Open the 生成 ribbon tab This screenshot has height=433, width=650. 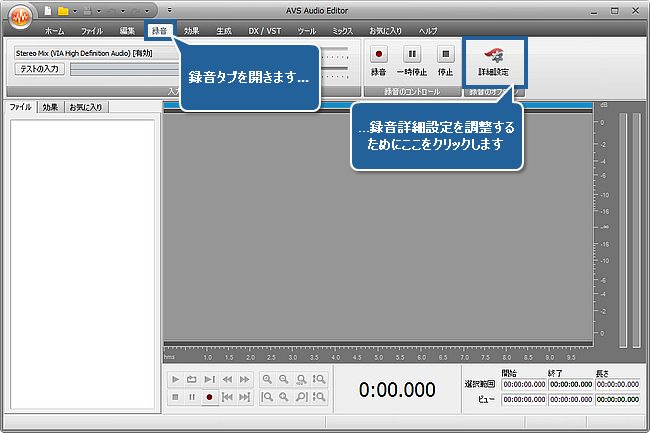(x=224, y=31)
